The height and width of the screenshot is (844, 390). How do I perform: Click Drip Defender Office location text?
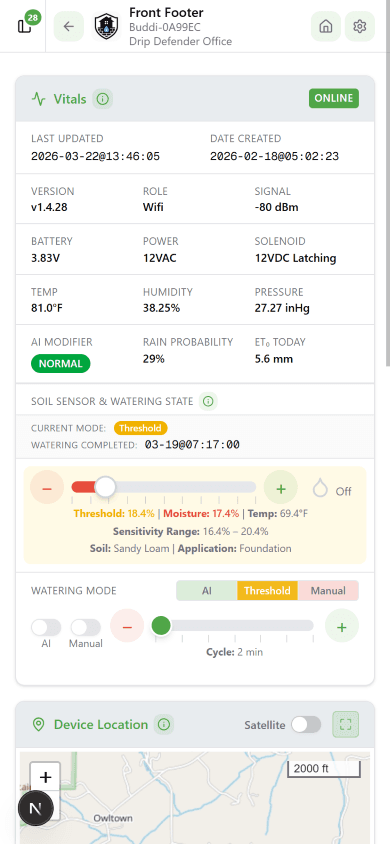(181, 41)
